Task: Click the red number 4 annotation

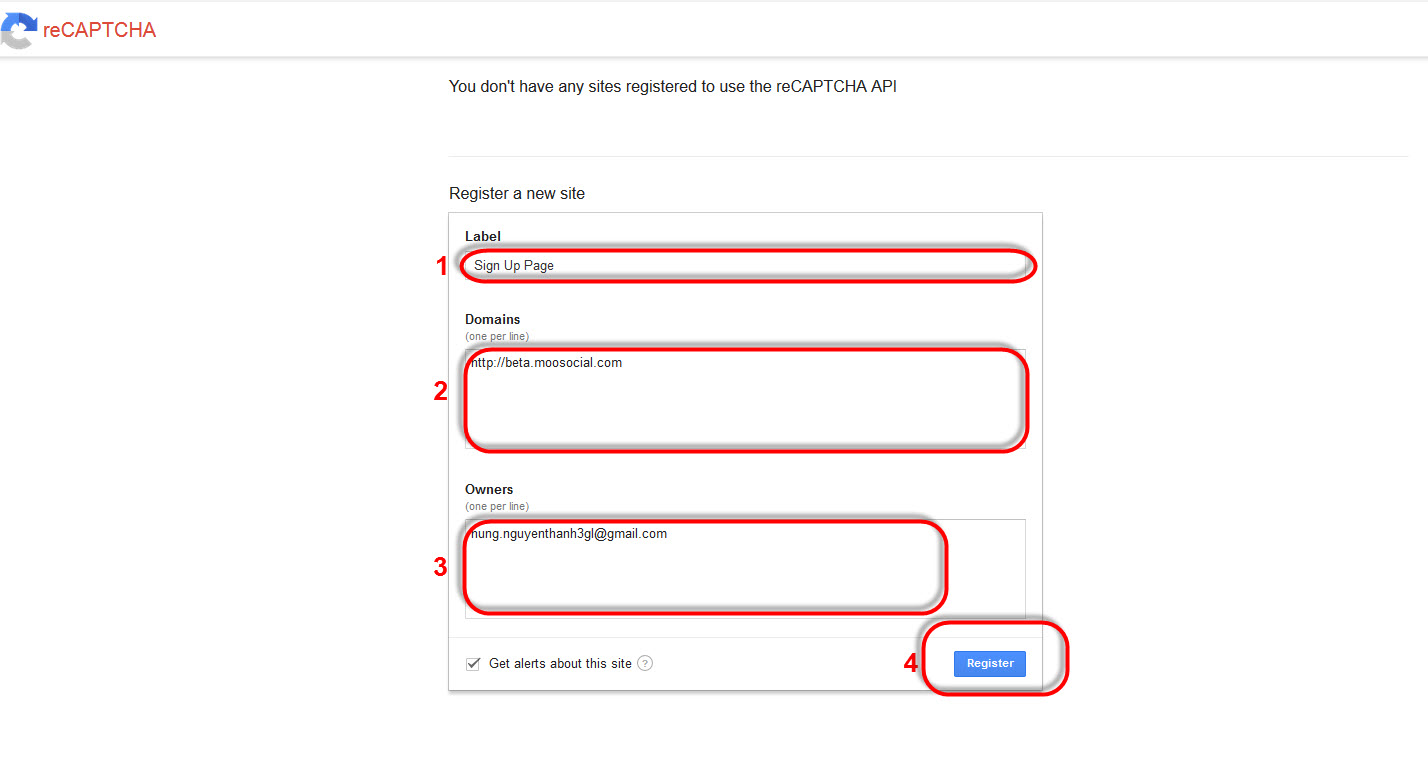Action: click(911, 663)
